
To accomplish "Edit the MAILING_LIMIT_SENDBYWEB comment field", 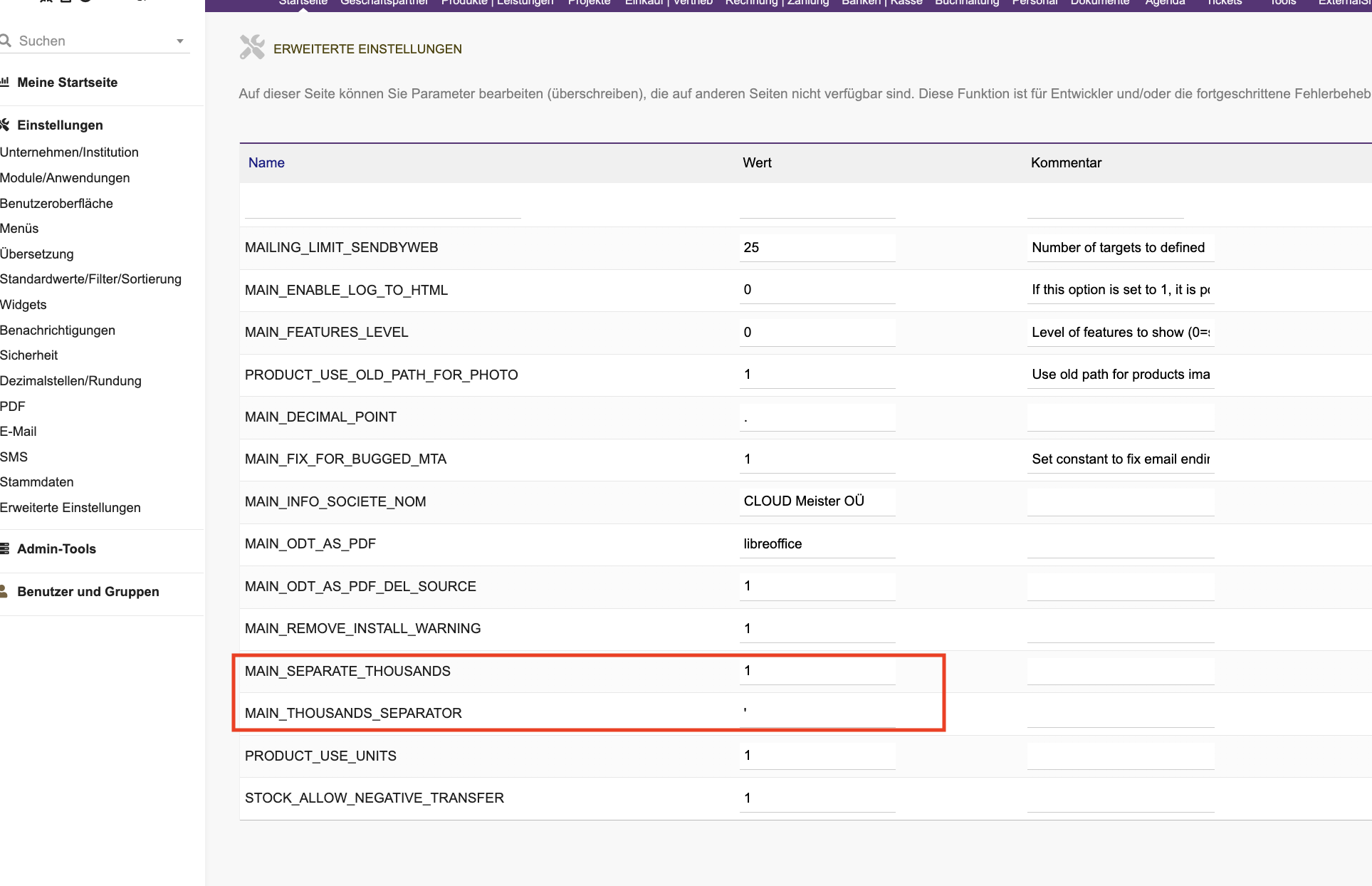I will (1121, 248).
